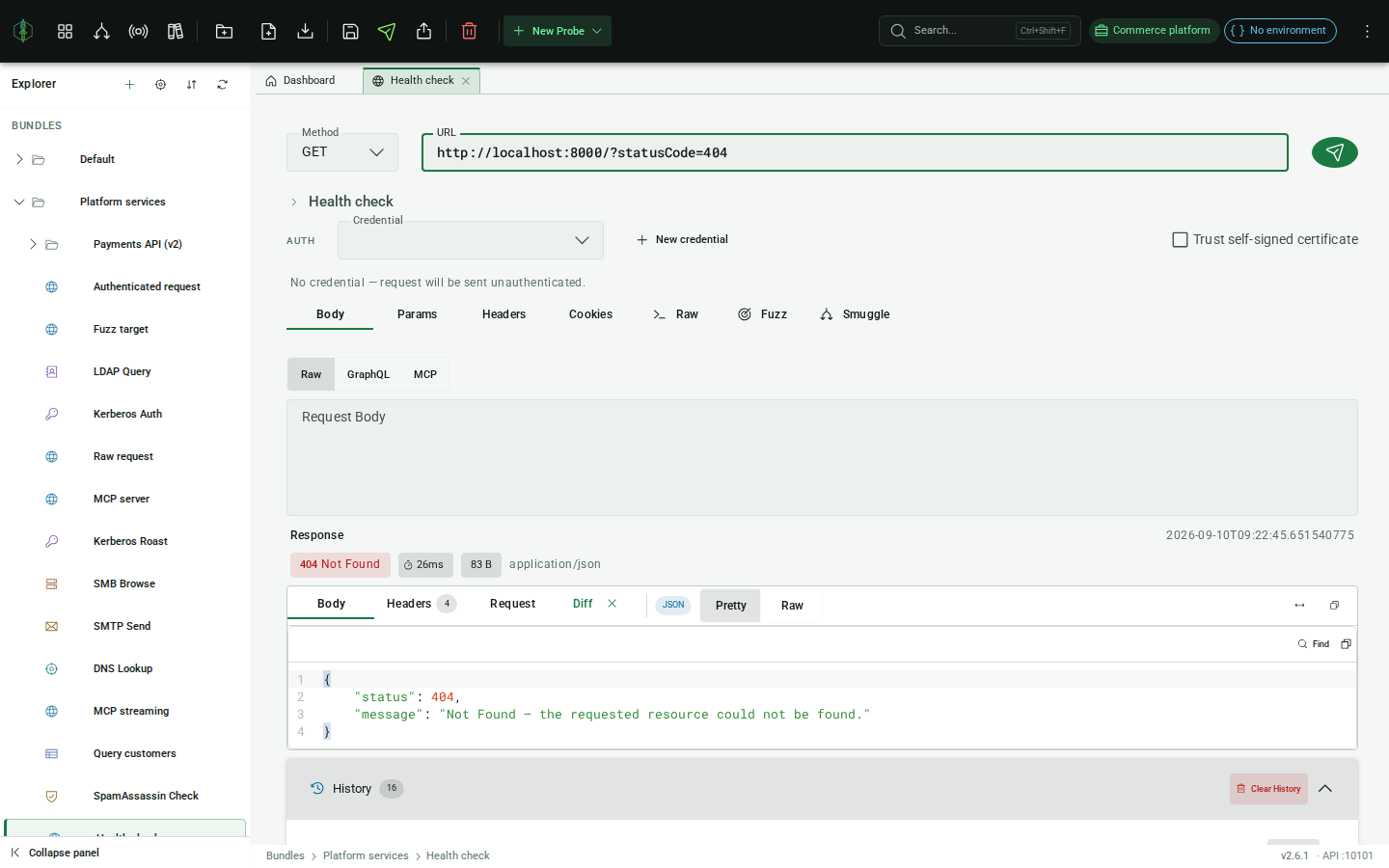Click the Explorer sort arrows icon
This screenshot has width=1389, height=868.
191,84
